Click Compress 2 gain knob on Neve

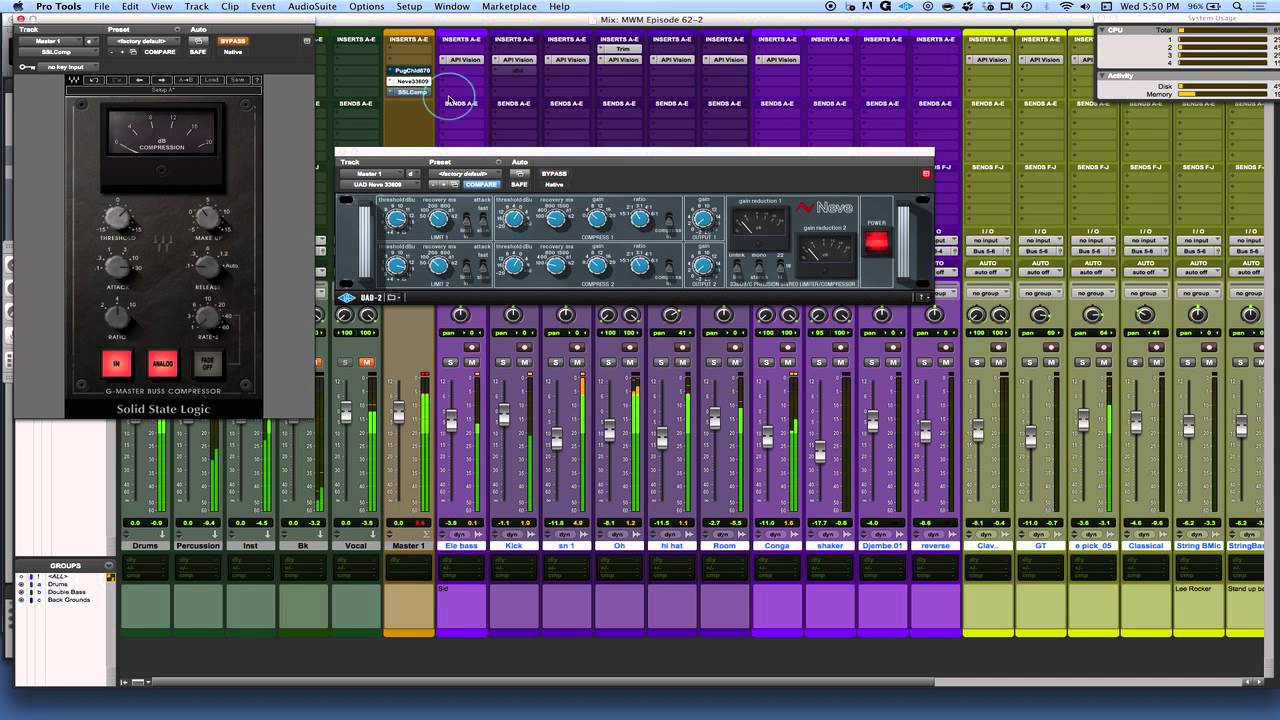[598, 265]
